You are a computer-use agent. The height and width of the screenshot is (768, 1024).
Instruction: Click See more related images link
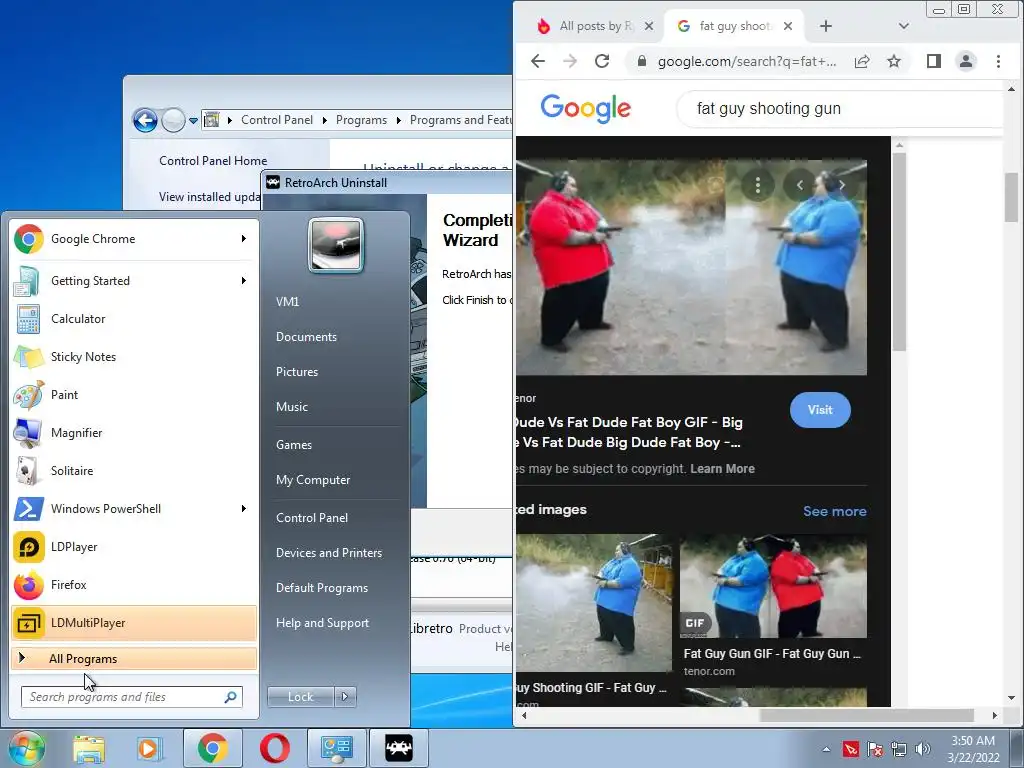(835, 511)
